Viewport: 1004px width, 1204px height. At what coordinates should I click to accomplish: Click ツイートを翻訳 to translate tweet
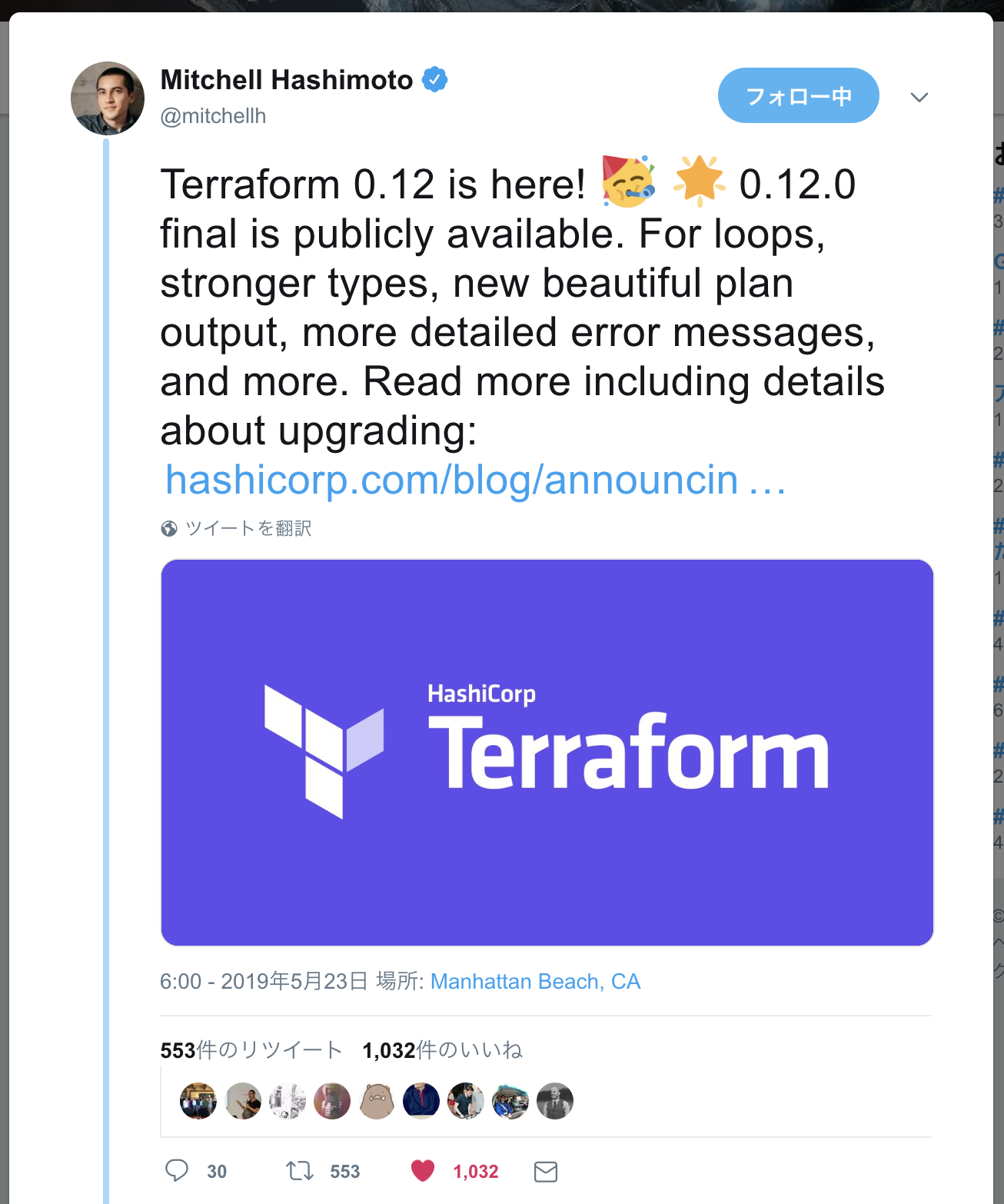coord(248,529)
